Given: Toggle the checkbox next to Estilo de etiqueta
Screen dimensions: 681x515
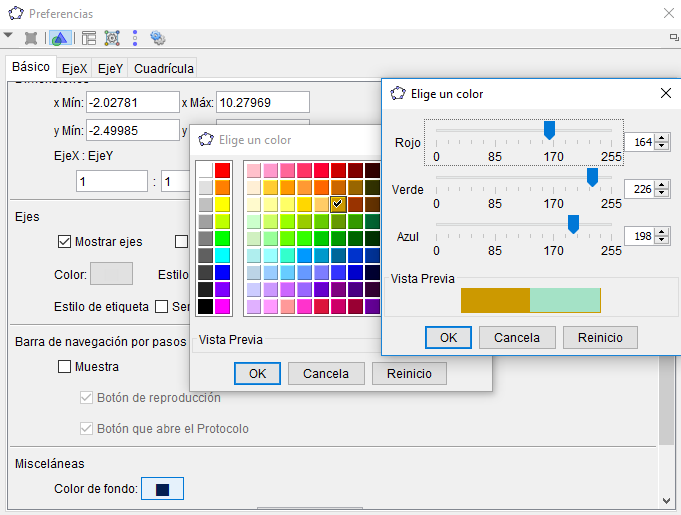Looking at the screenshot, I should [x=162, y=307].
